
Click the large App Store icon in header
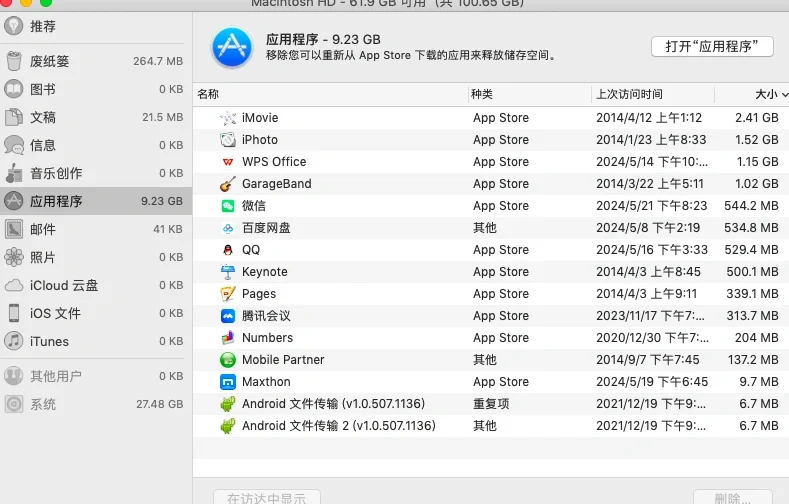point(232,47)
